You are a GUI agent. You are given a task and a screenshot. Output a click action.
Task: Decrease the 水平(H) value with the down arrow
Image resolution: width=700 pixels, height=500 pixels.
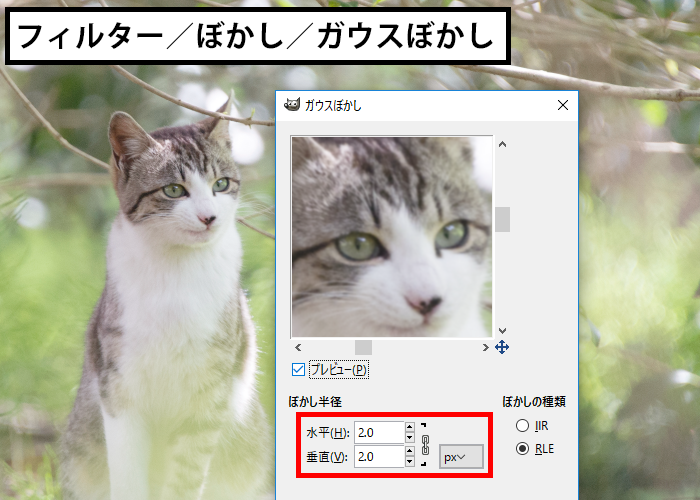point(410,438)
